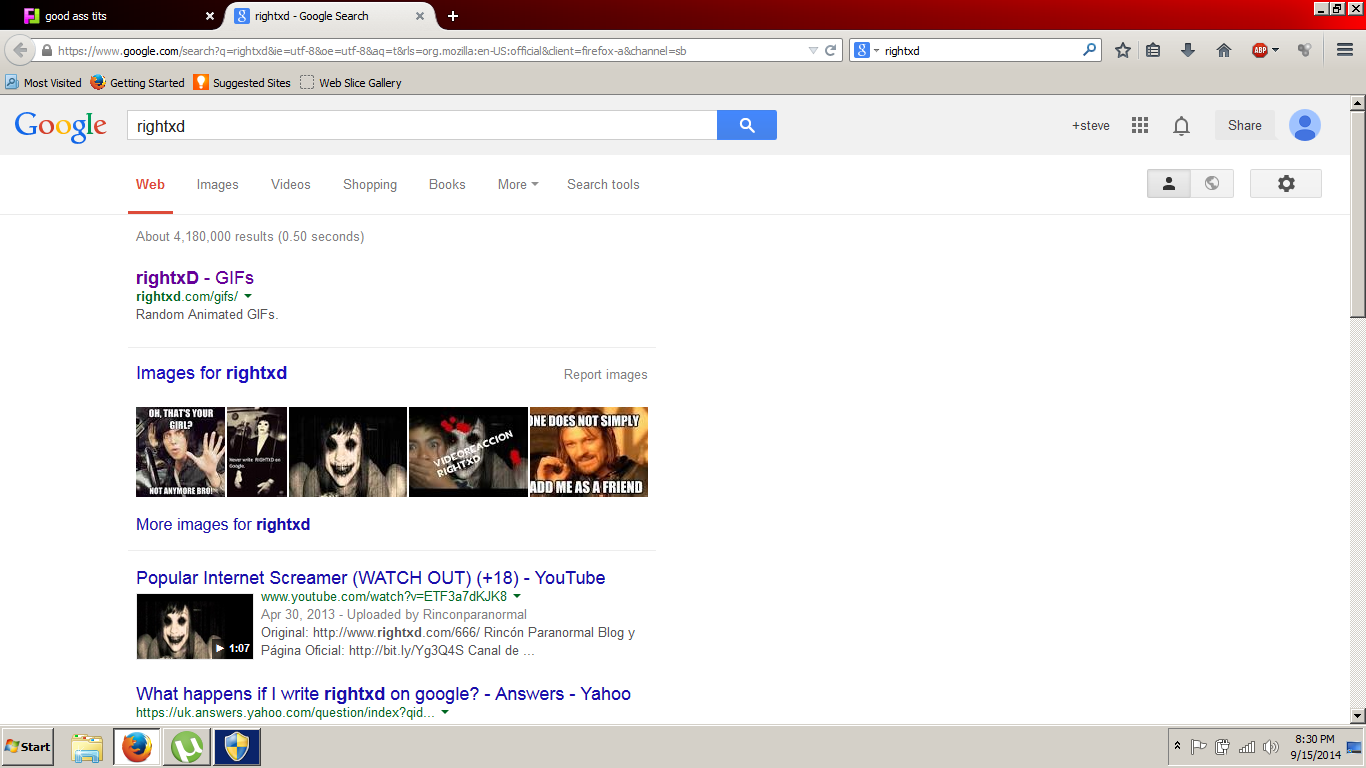Open Google search settings gear
The width and height of the screenshot is (1366, 768).
pyautogui.click(x=1286, y=184)
